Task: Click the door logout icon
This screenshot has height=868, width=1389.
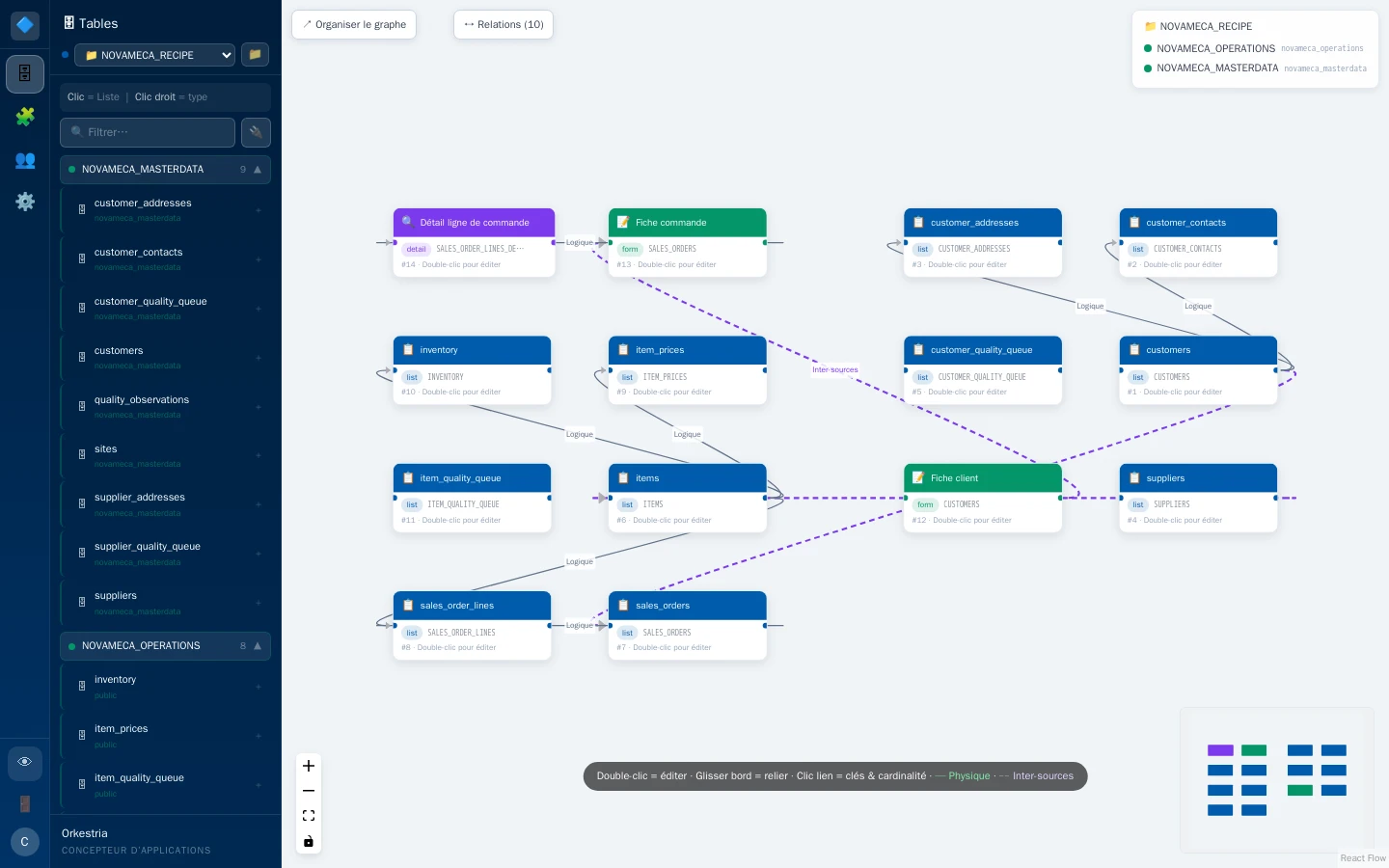Action: 25,803
